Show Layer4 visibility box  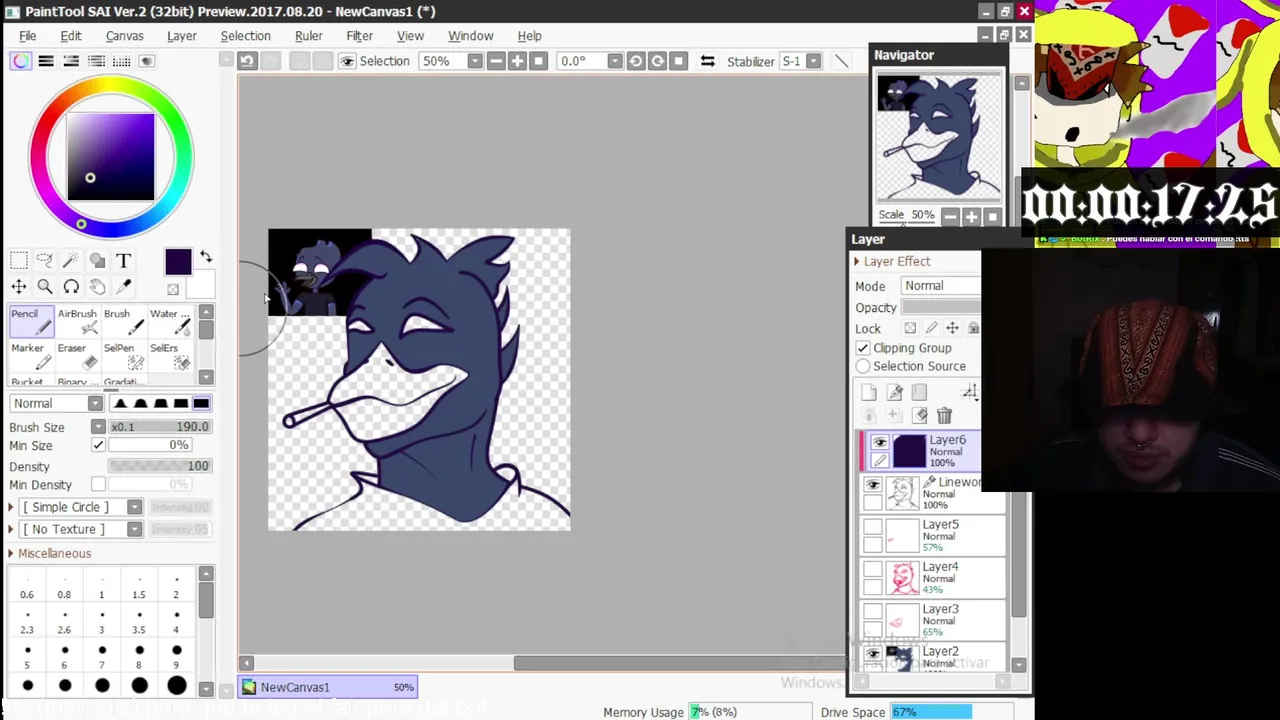click(873, 570)
